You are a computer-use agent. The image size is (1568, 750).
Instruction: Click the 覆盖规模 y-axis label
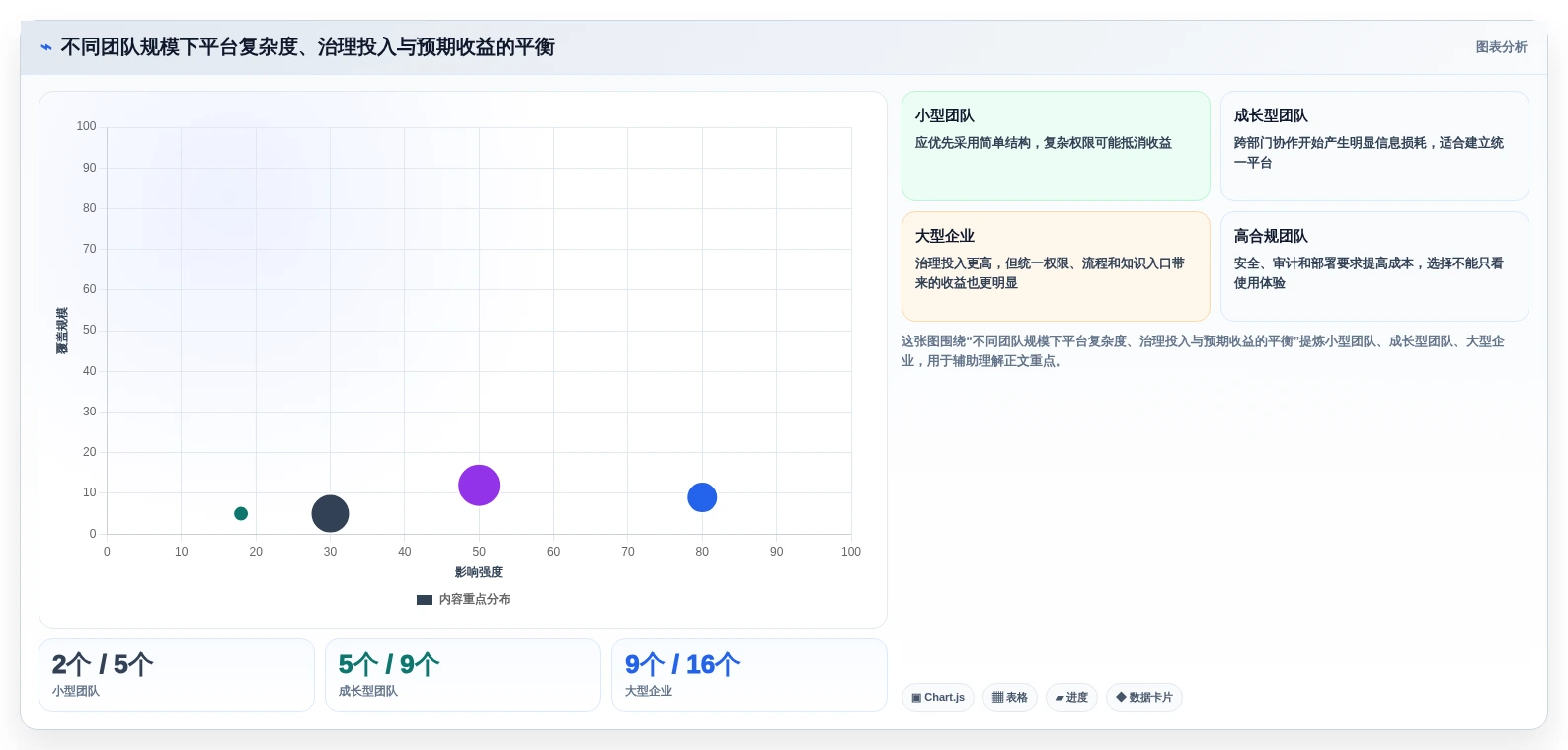(x=62, y=331)
